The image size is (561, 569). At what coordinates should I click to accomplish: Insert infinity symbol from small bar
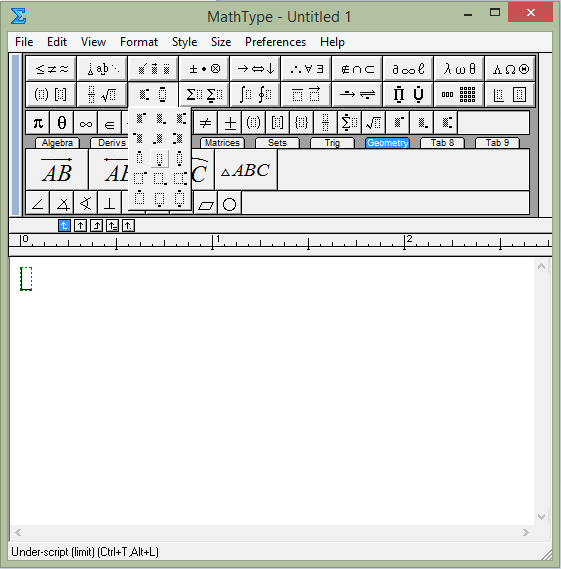(86, 123)
